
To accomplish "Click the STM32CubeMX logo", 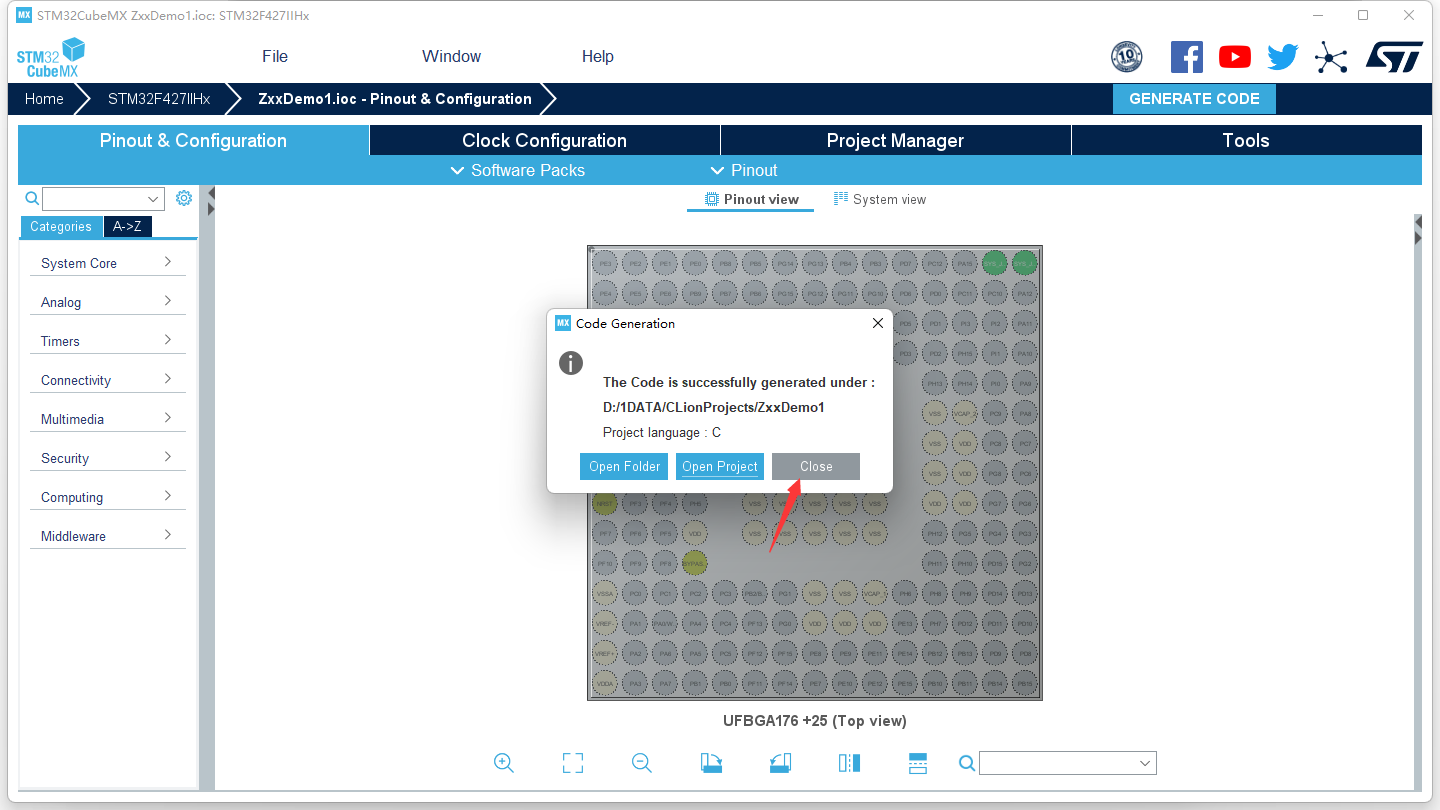I will [51, 57].
